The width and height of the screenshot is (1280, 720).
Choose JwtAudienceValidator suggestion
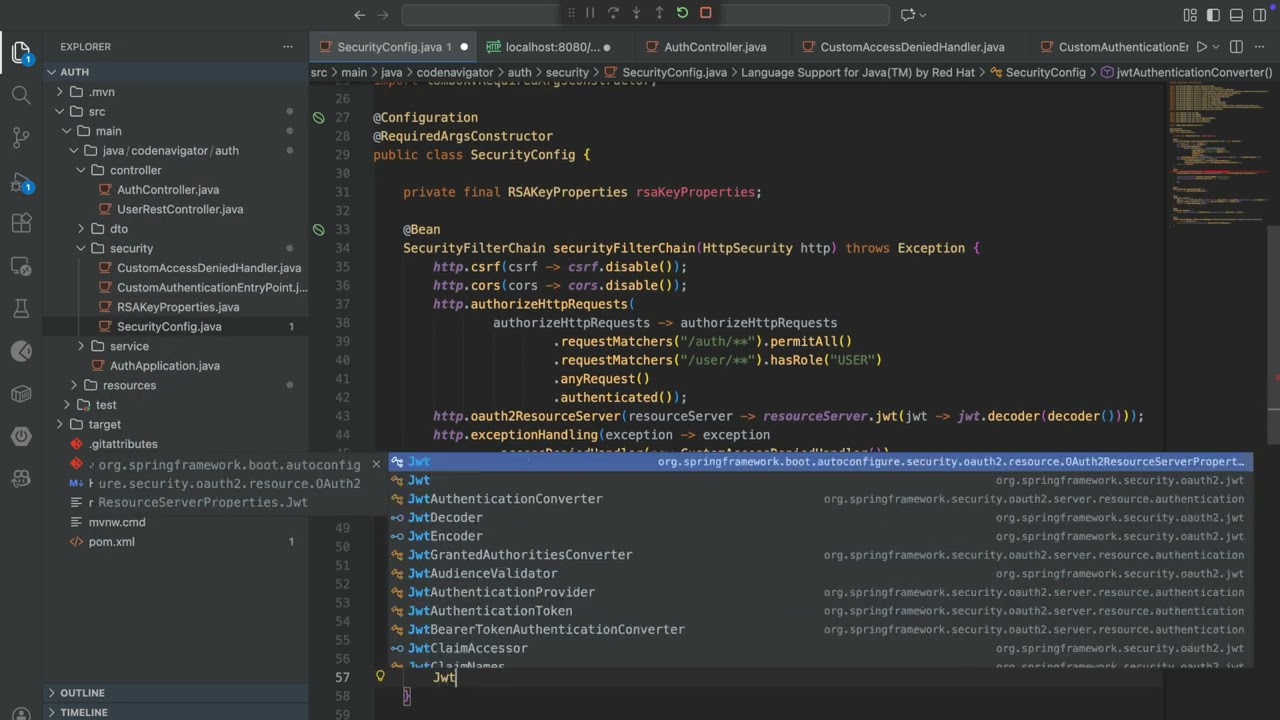click(x=820, y=573)
